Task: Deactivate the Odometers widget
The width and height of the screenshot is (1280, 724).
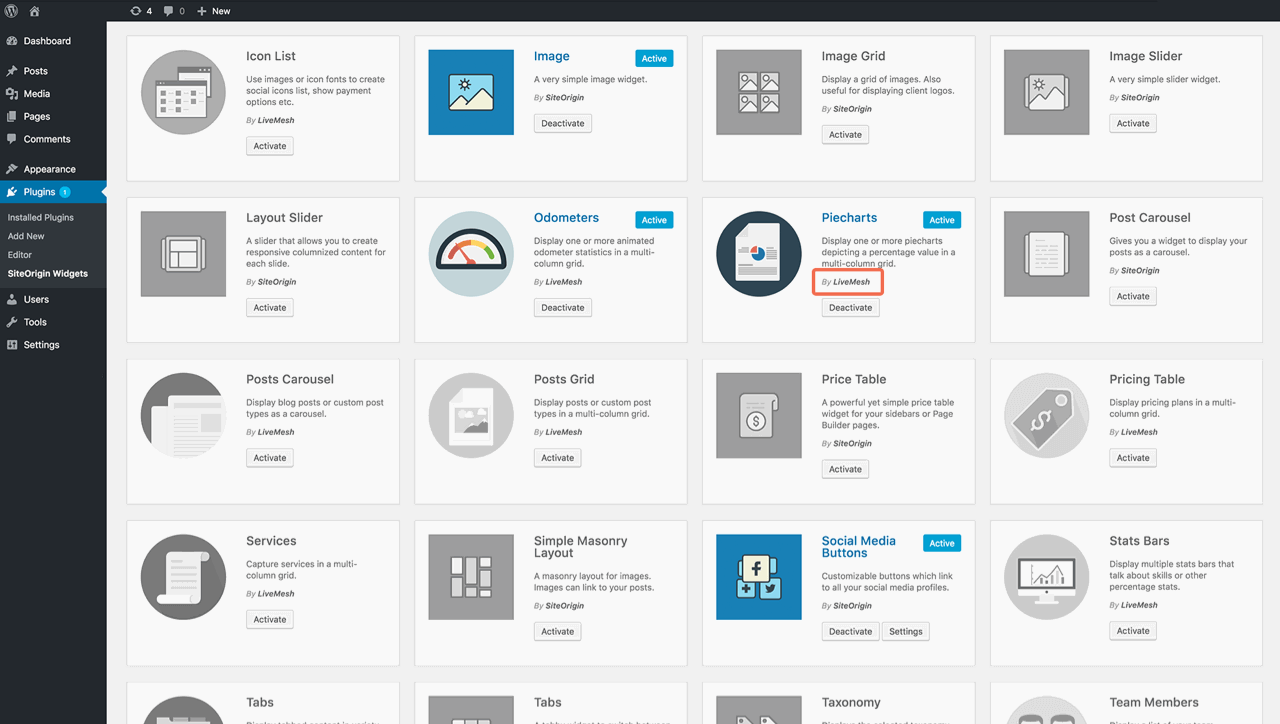Action: tap(562, 307)
